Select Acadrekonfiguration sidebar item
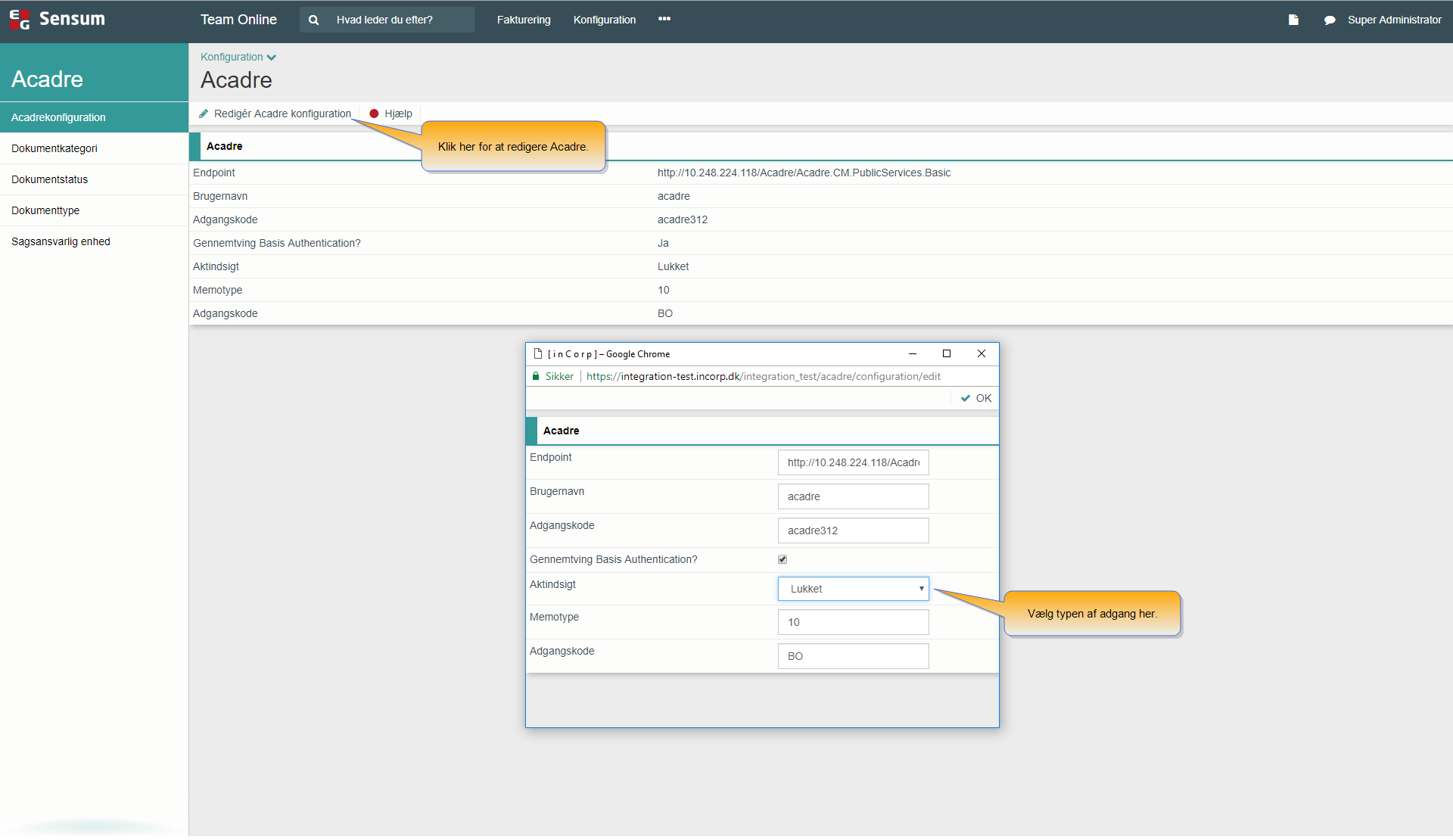 click(x=94, y=117)
